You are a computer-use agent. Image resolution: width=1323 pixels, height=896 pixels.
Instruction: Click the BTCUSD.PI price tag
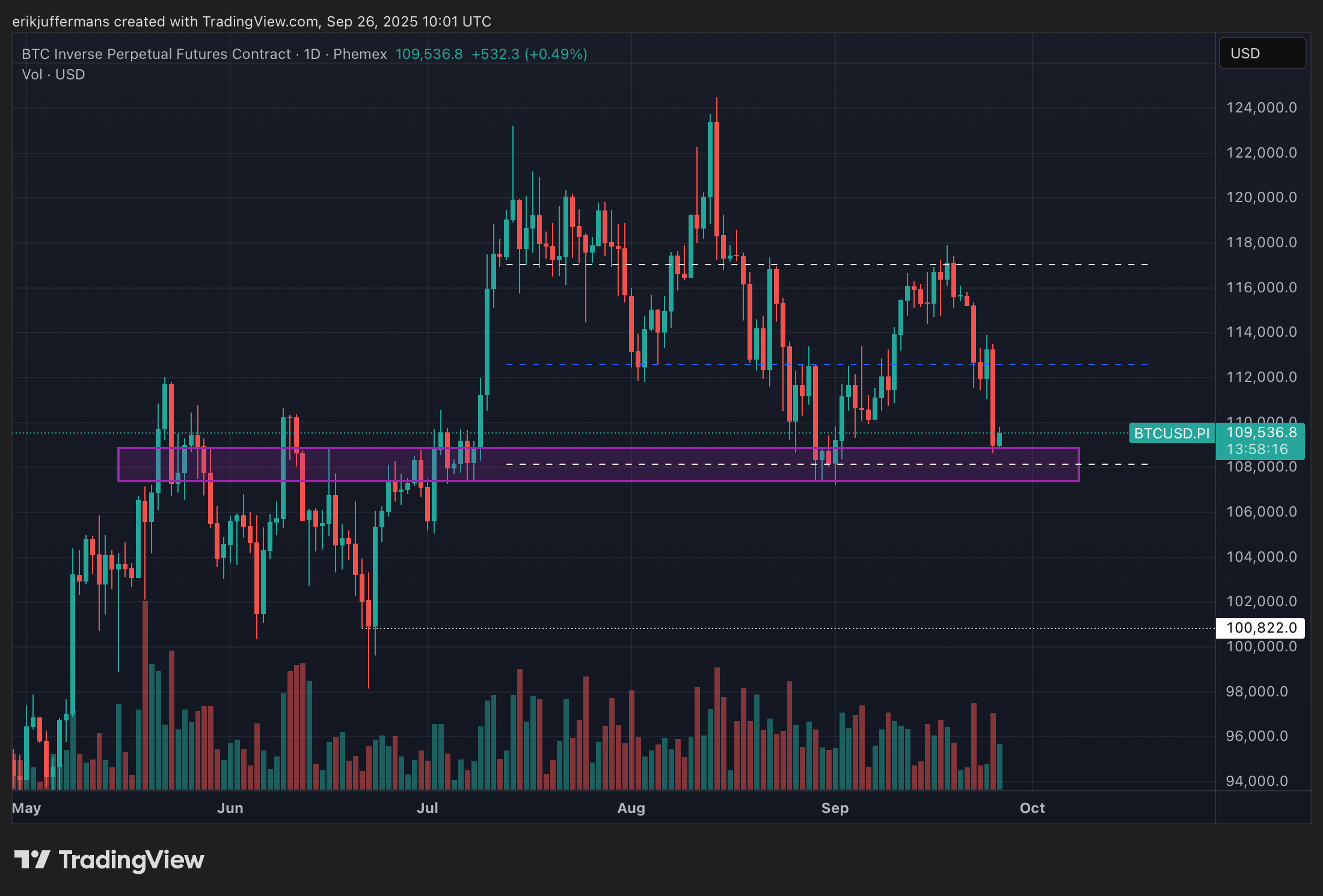tap(1171, 433)
